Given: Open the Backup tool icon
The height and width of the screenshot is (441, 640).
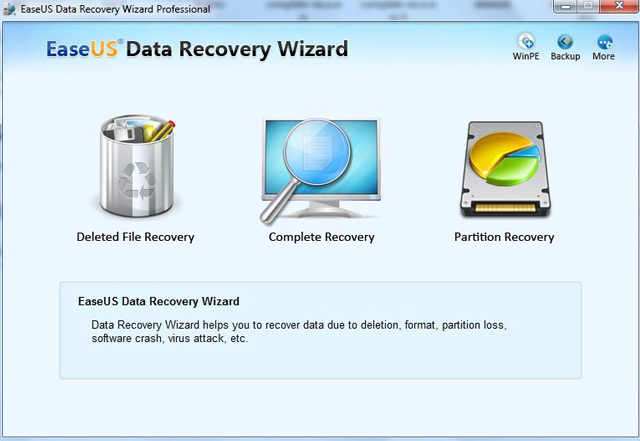Looking at the screenshot, I should tap(565, 41).
